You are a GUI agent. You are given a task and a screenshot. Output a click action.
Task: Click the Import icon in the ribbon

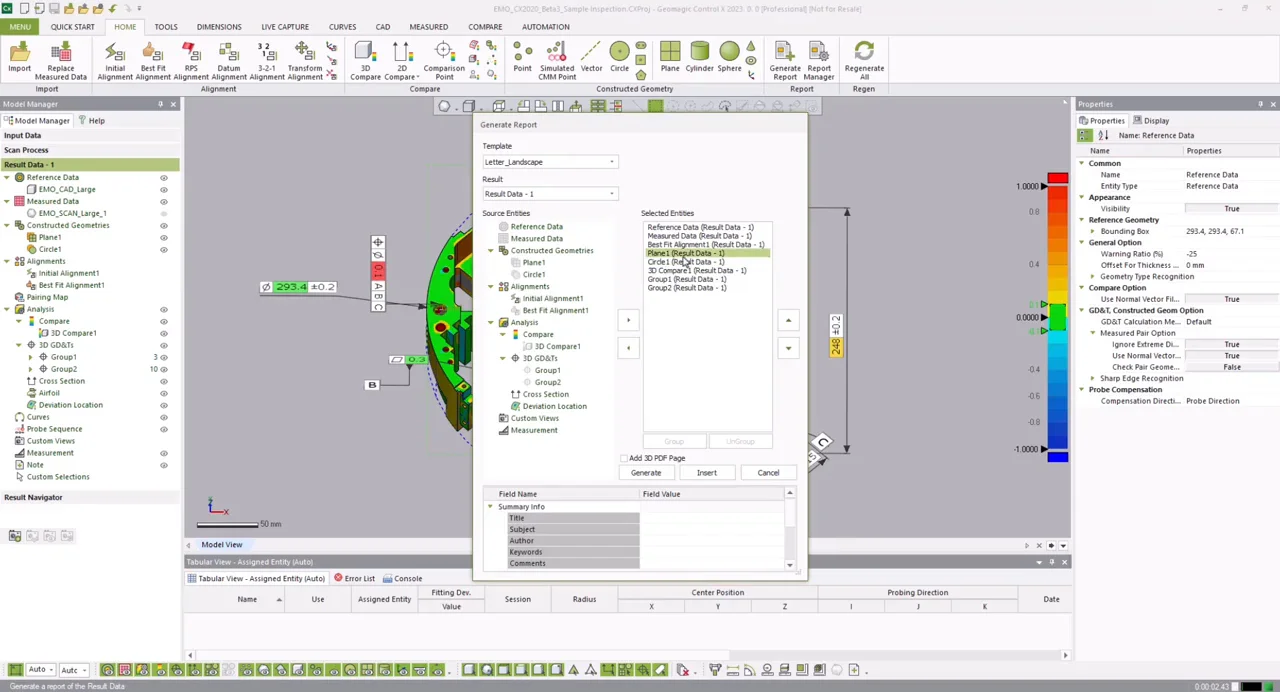(x=19, y=60)
